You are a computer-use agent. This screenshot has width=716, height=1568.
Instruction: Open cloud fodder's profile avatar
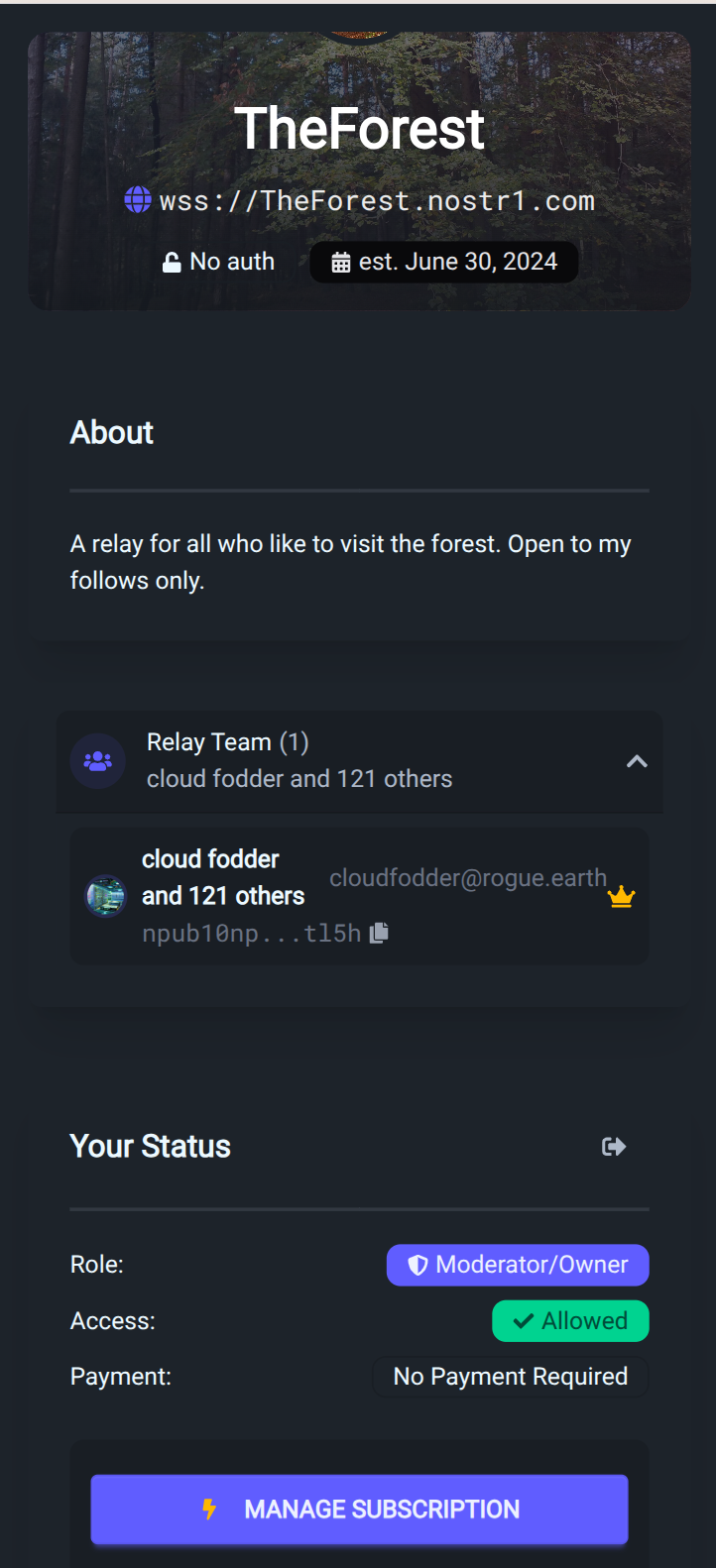tap(106, 896)
